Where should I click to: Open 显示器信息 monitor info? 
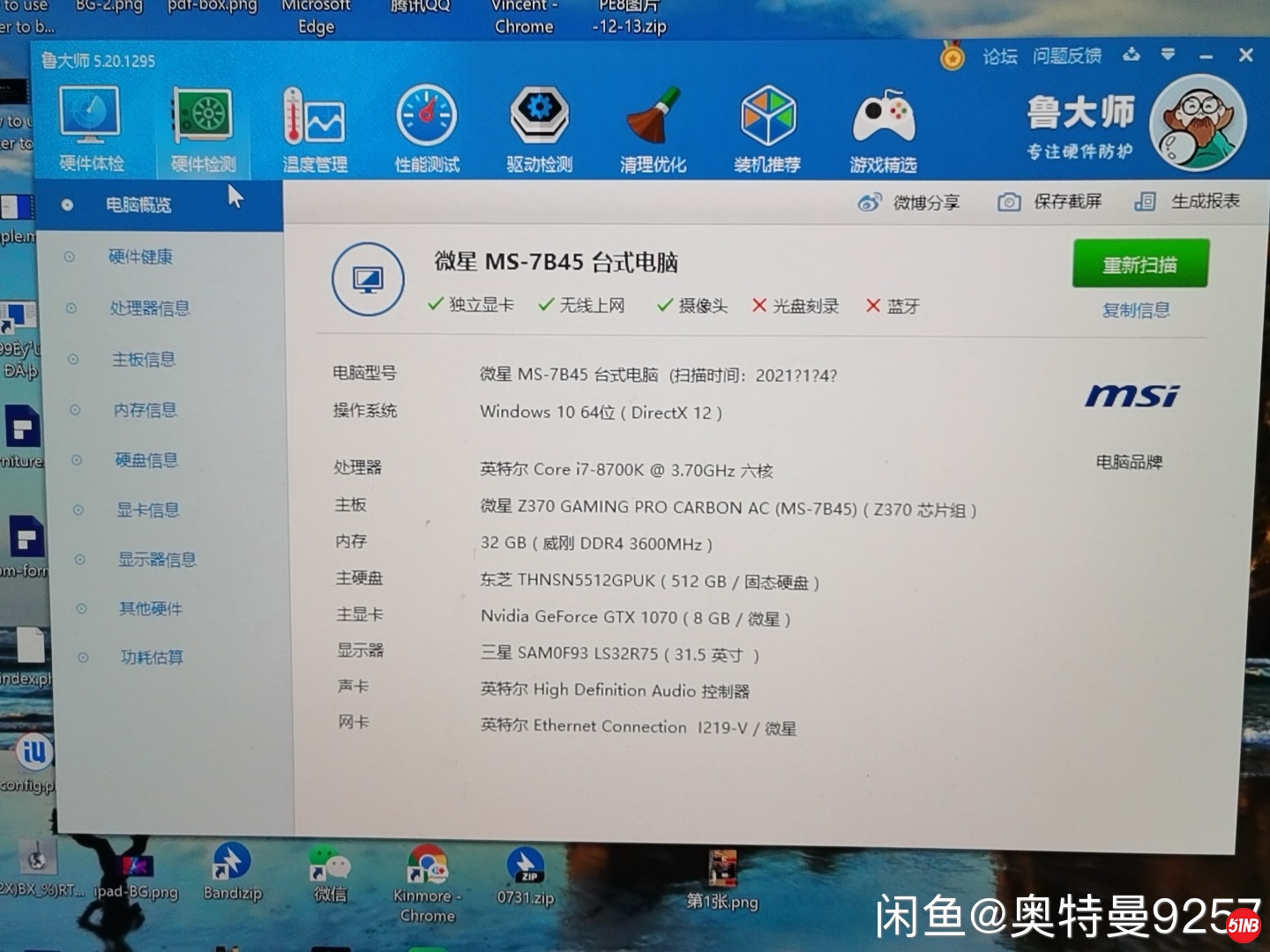157,559
